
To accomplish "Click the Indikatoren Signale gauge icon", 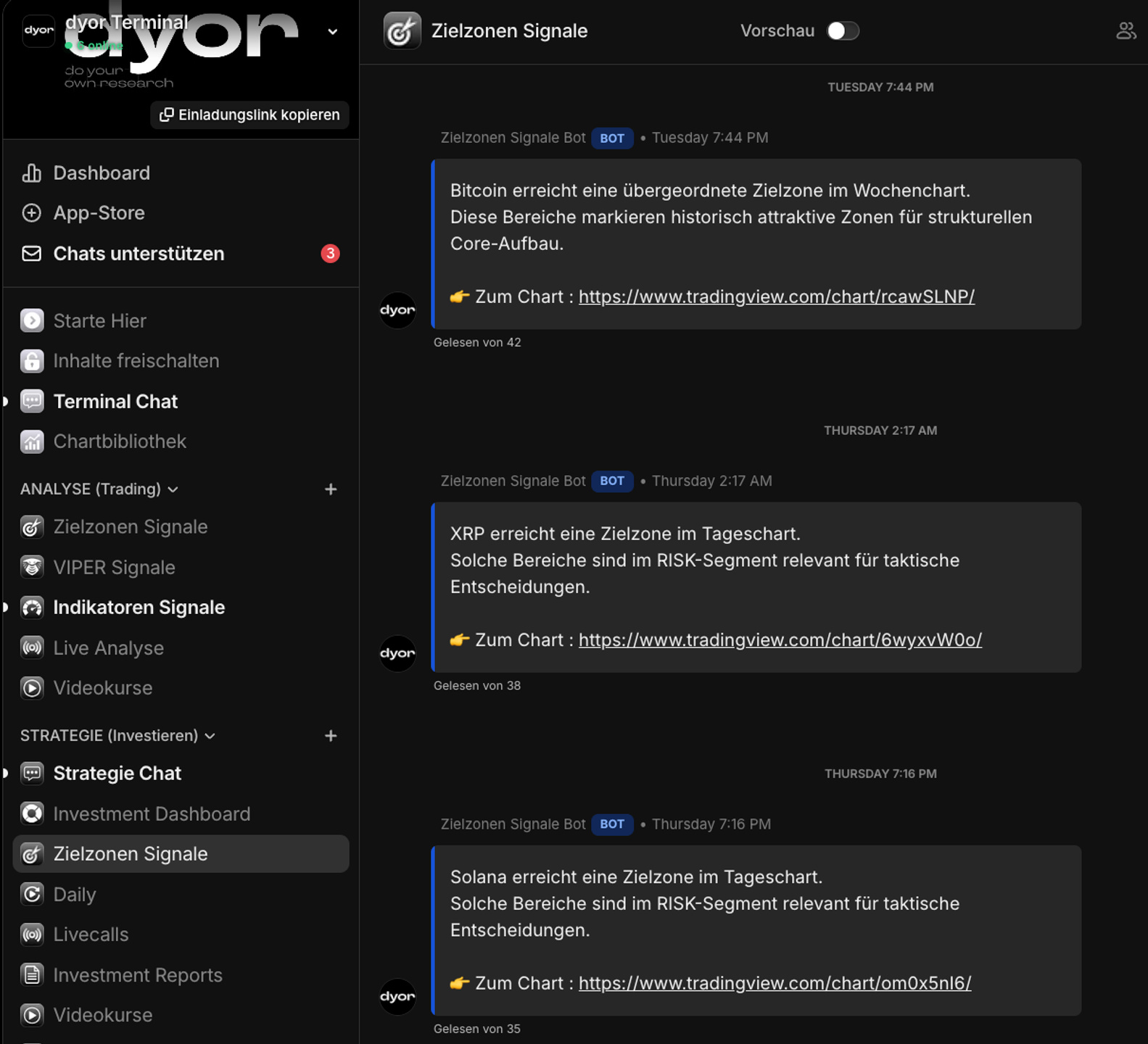I will (x=32, y=608).
